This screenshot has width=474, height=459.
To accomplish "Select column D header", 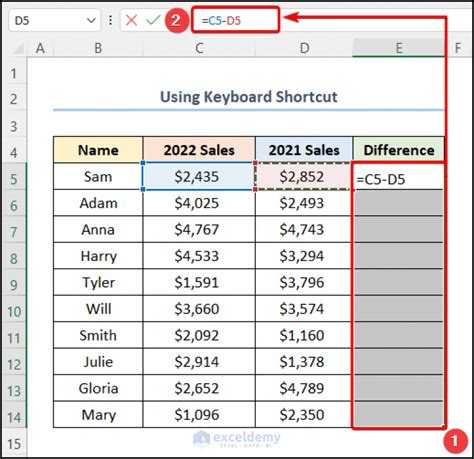I will [304, 48].
